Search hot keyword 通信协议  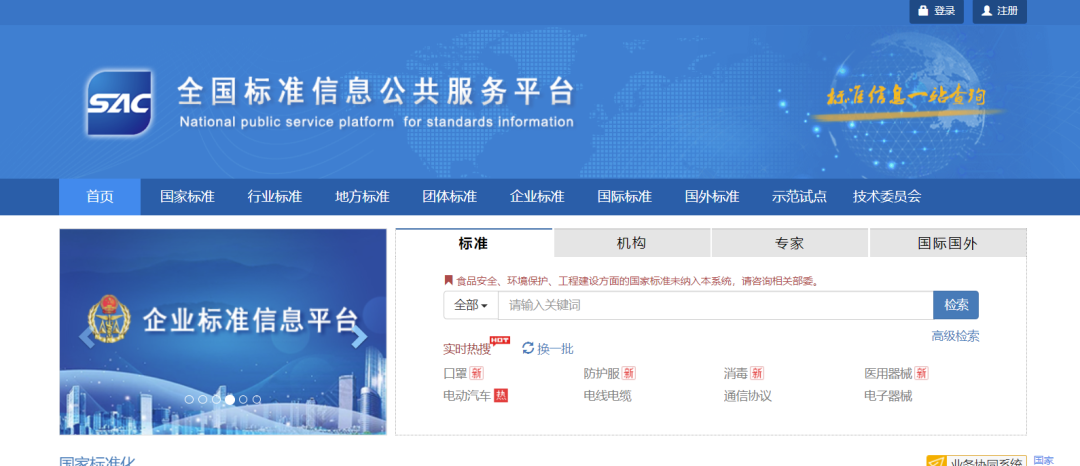point(748,396)
